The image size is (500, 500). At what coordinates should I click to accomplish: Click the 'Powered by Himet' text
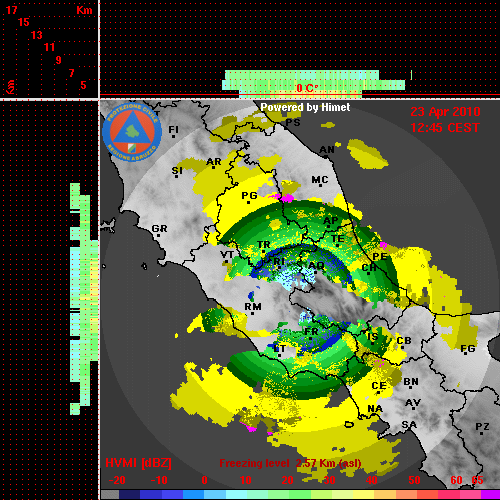305,107
